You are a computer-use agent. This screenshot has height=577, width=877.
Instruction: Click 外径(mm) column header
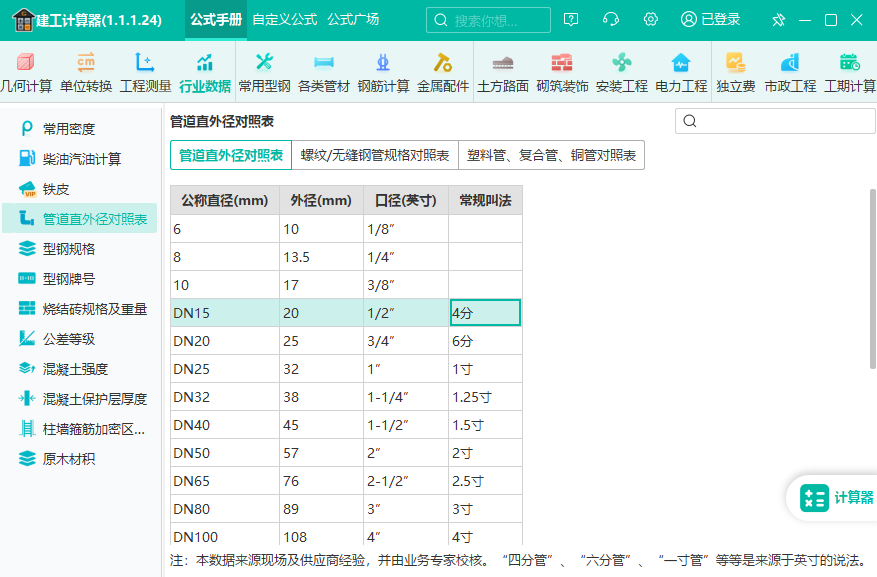322,200
